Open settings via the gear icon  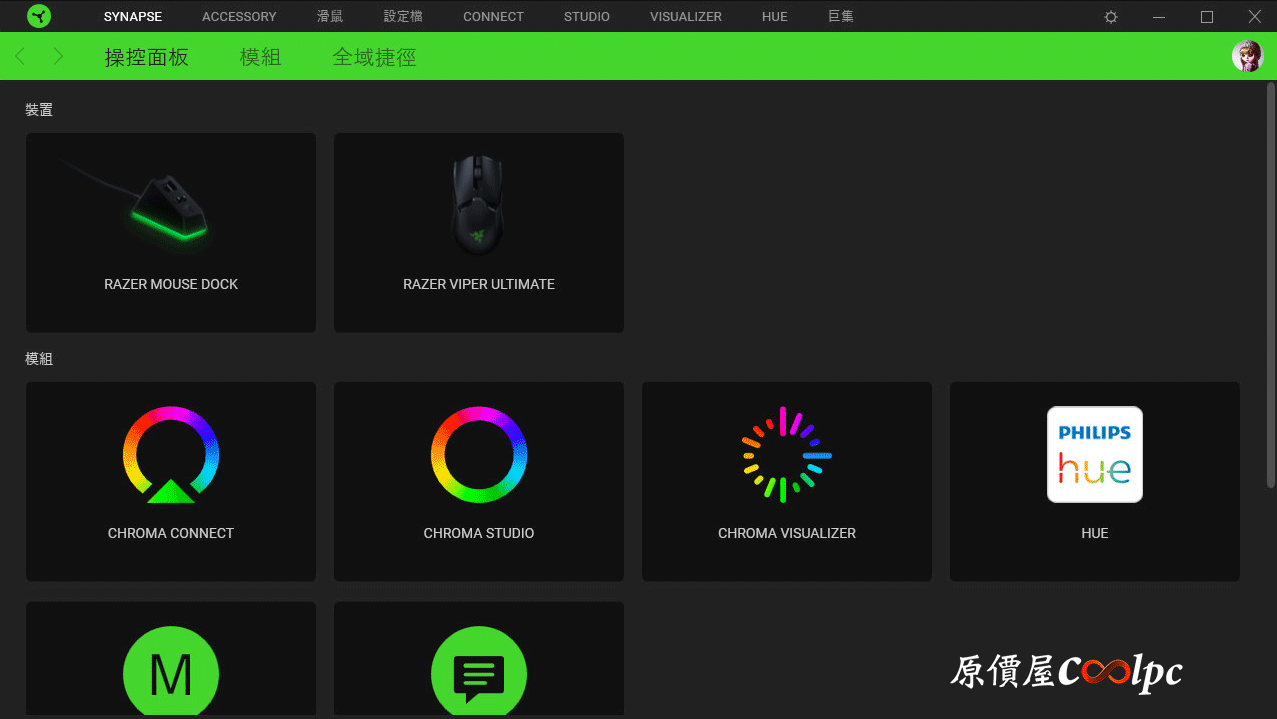[1111, 17]
